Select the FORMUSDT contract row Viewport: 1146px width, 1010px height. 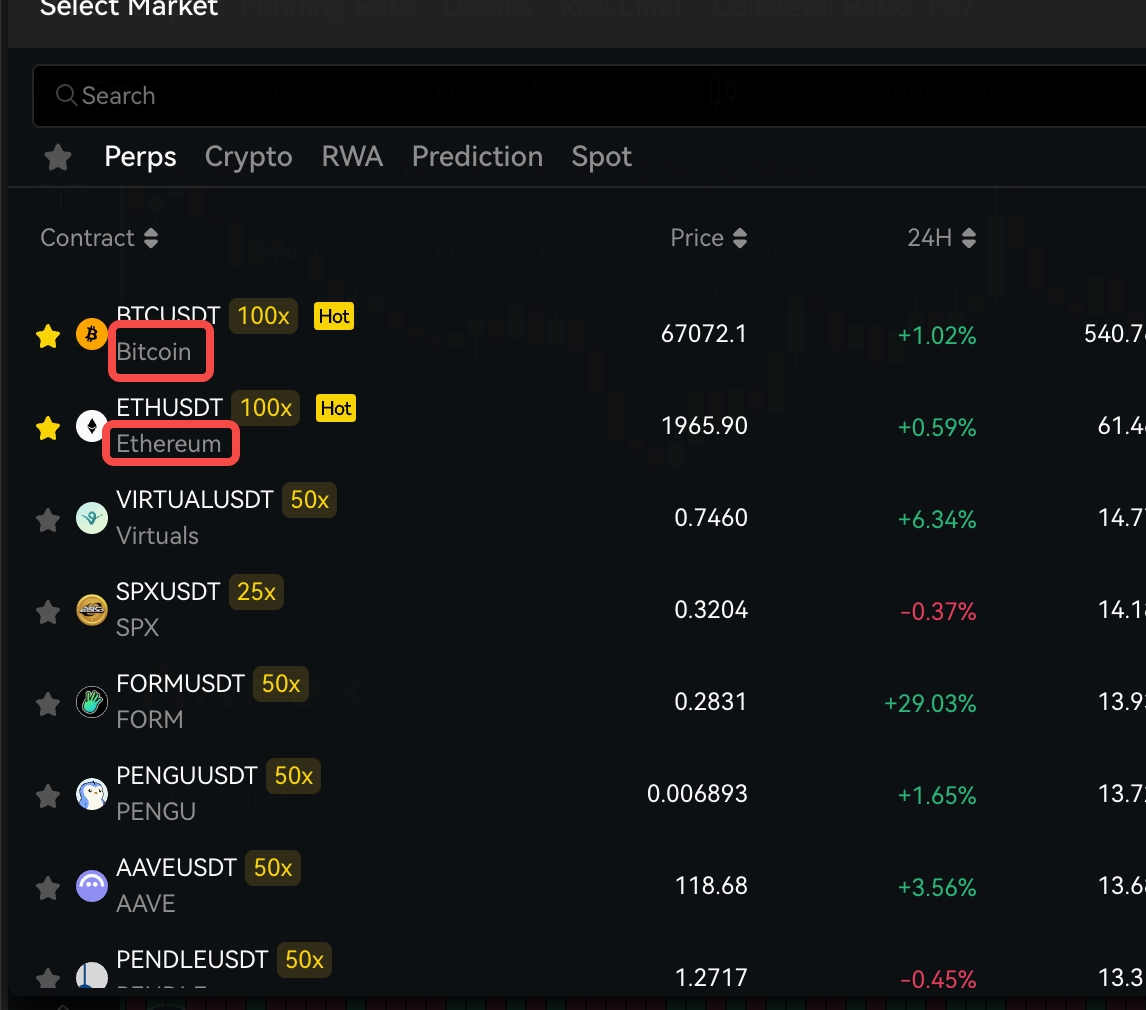coord(180,684)
